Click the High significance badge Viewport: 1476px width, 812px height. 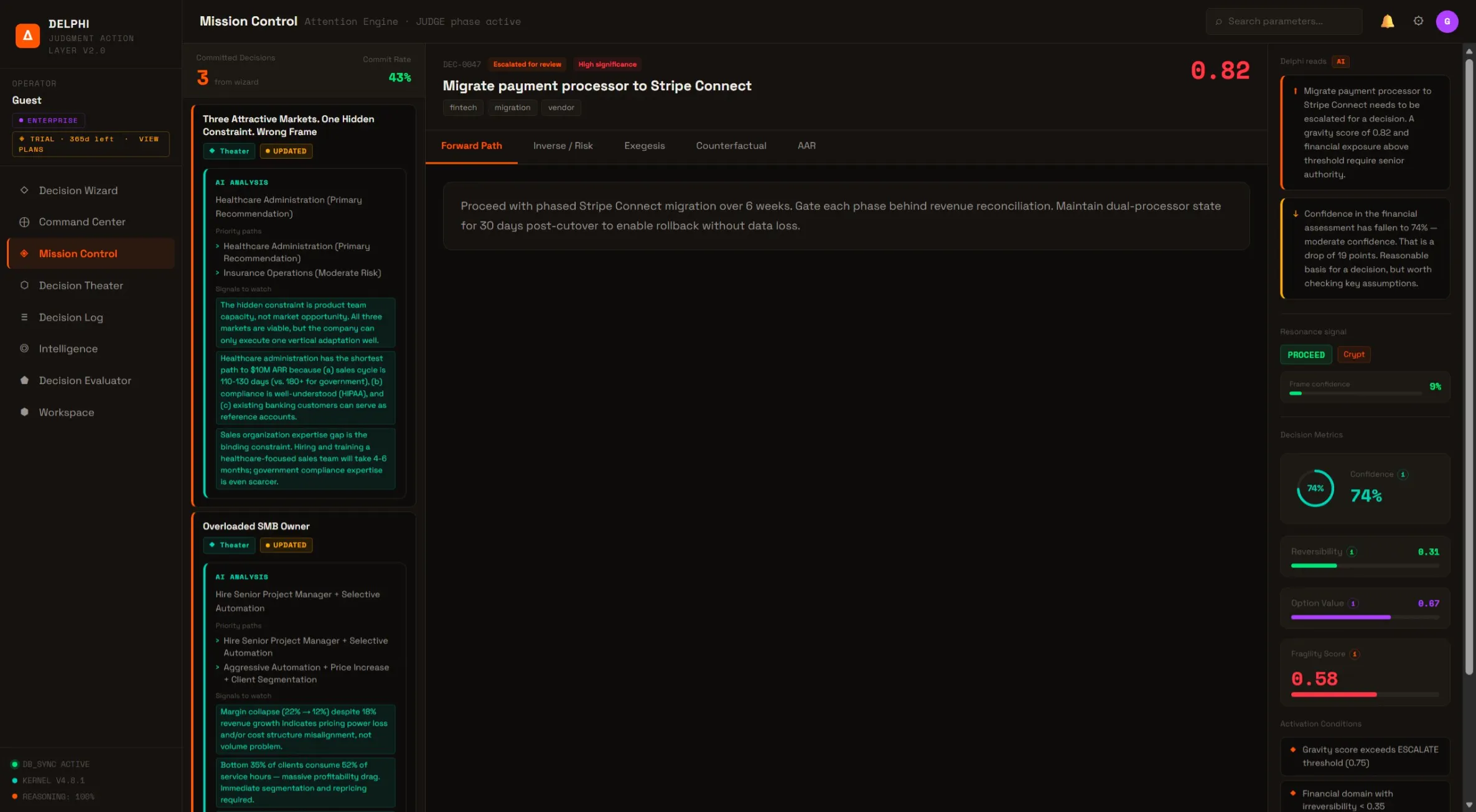607,64
